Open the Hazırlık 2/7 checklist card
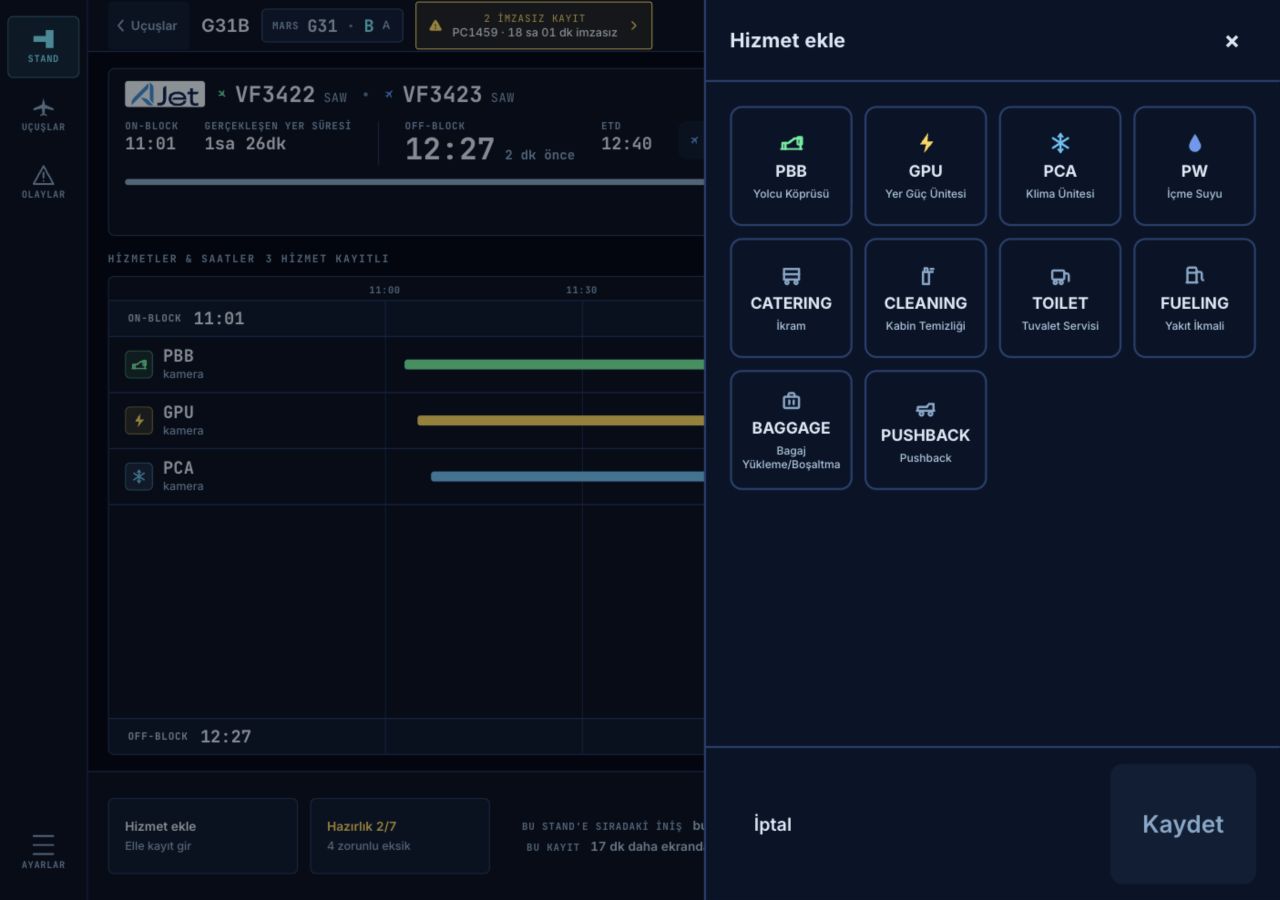The image size is (1280, 900). click(x=400, y=836)
